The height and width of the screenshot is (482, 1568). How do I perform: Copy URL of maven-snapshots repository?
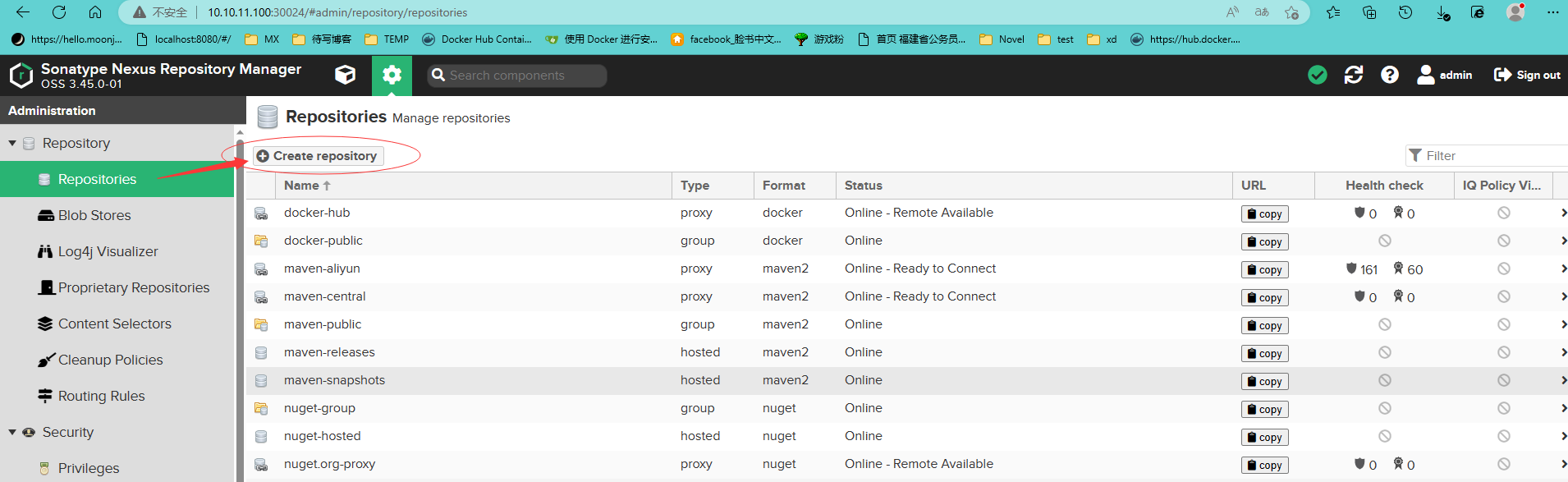pyautogui.click(x=1264, y=381)
